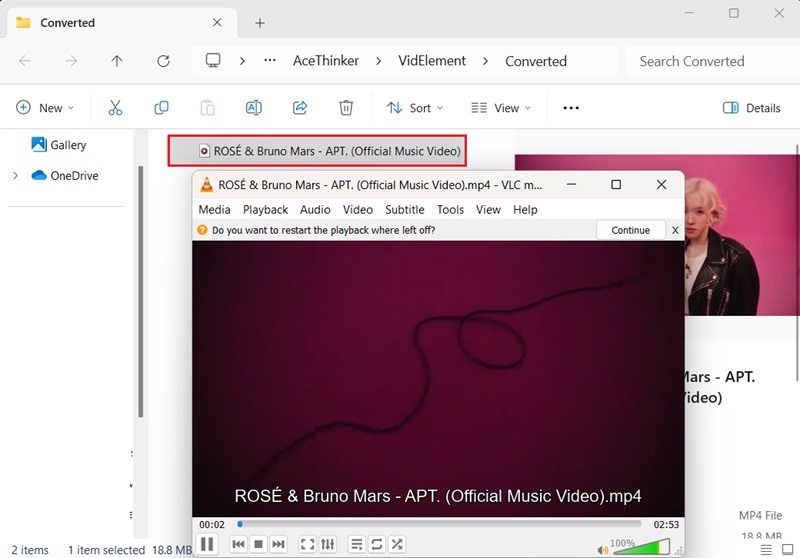This screenshot has height=558, width=800.
Task: Pause playback in VLC
Action: coord(207,544)
